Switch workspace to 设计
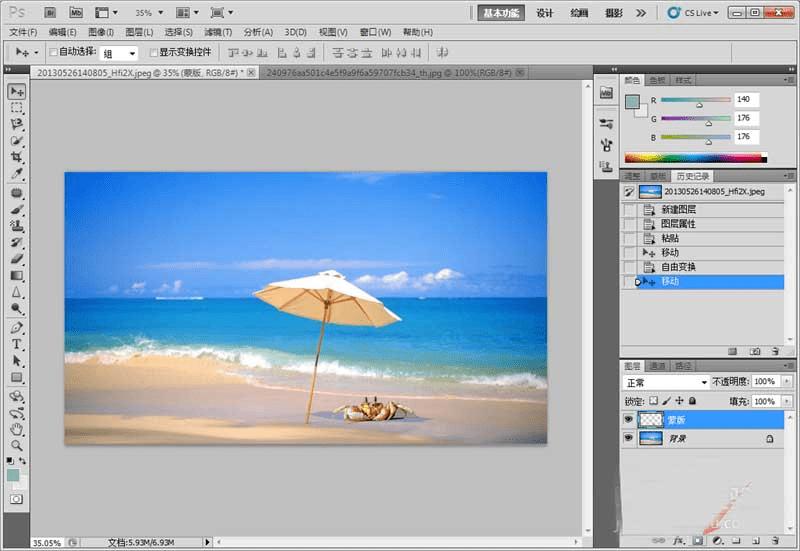 coord(545,13)
